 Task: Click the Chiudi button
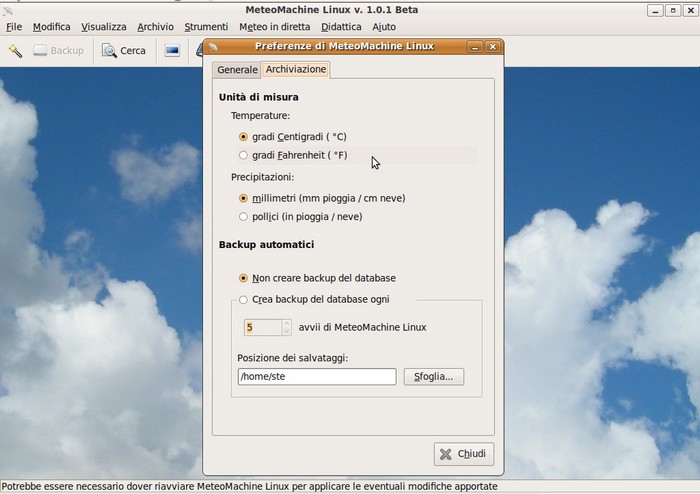click(464, 454)
